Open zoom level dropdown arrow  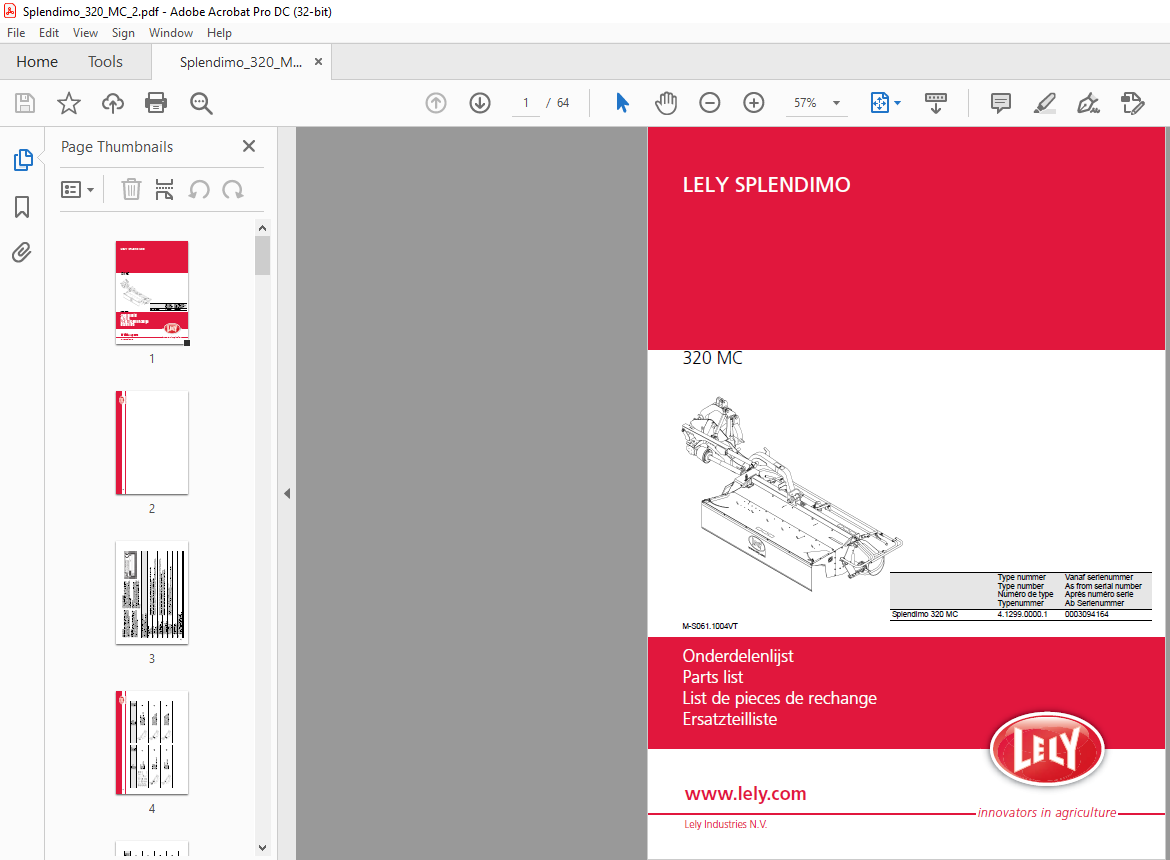click(836, 103)
